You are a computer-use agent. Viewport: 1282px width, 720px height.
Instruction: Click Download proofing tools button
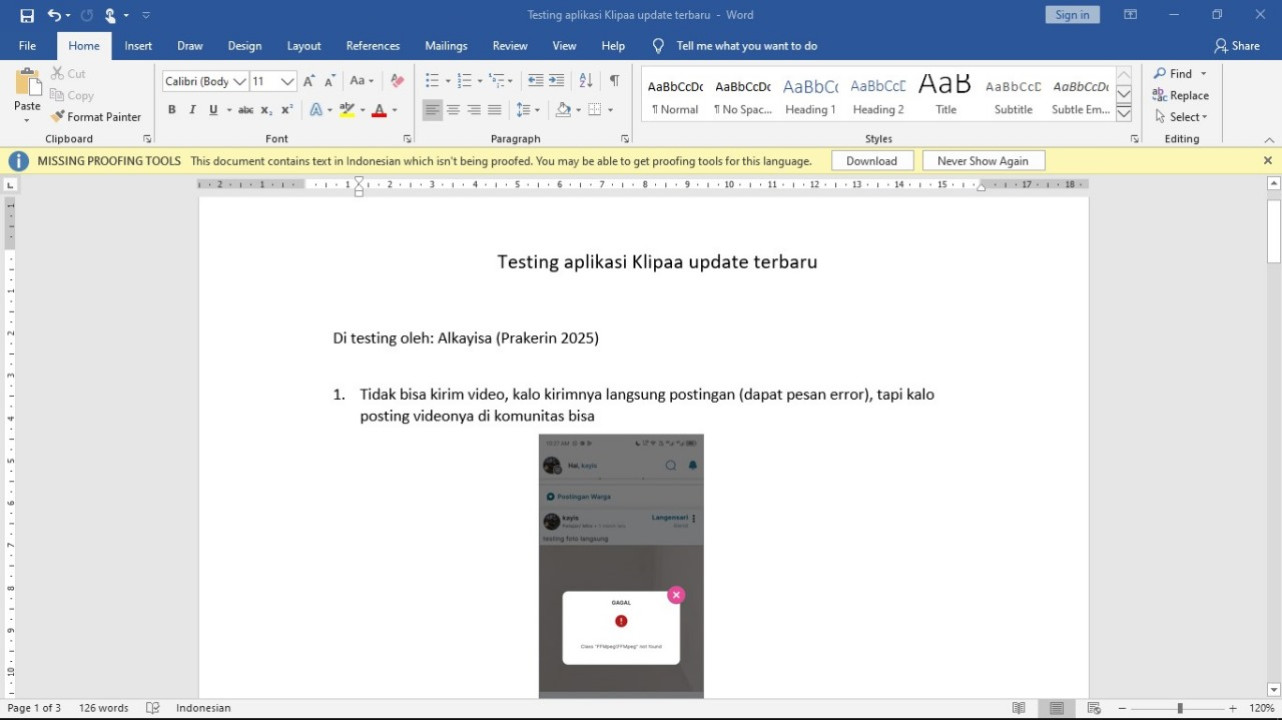[x=871, y=161]
